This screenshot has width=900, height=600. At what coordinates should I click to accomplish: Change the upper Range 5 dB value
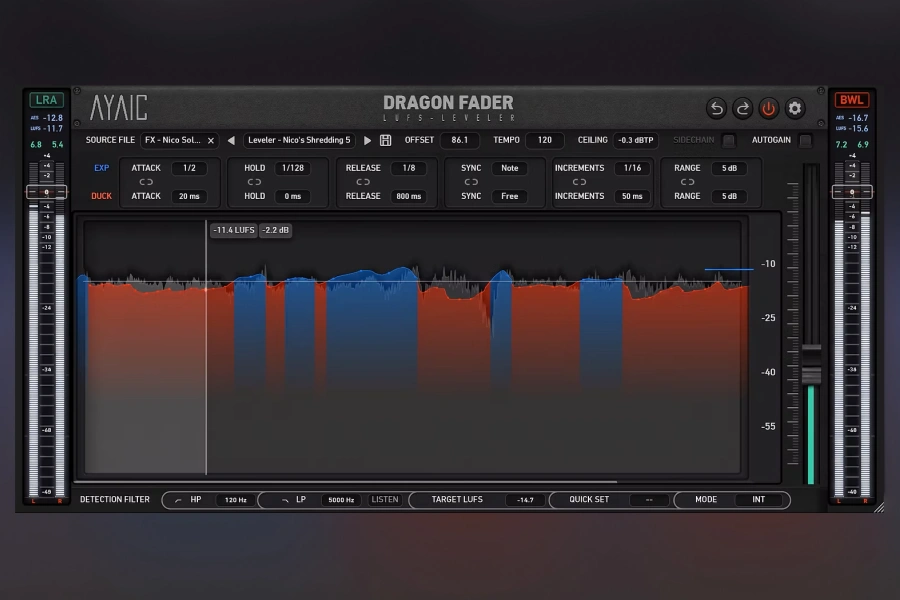pyautogui.click(x=730, y=168)
